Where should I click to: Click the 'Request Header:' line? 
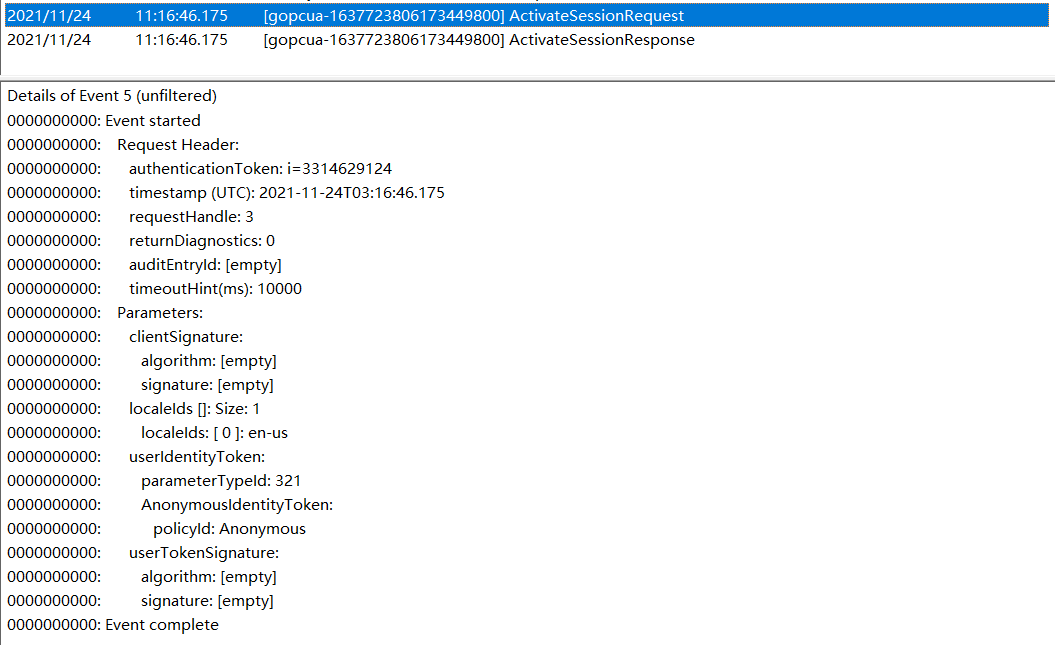pyautogui.click(x=122, y=145)
